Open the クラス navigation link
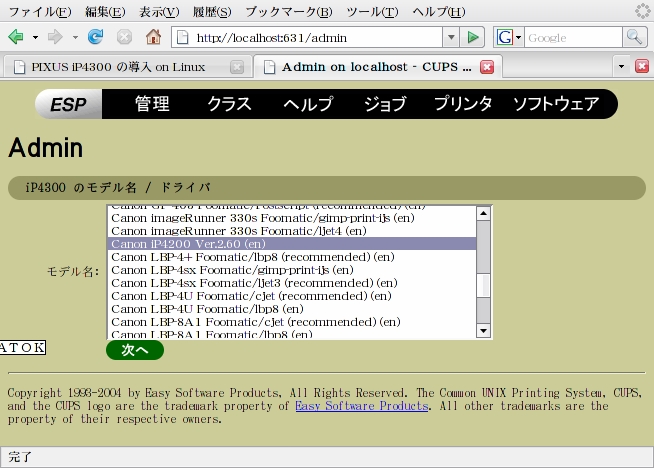 click(x=229, y=104)
